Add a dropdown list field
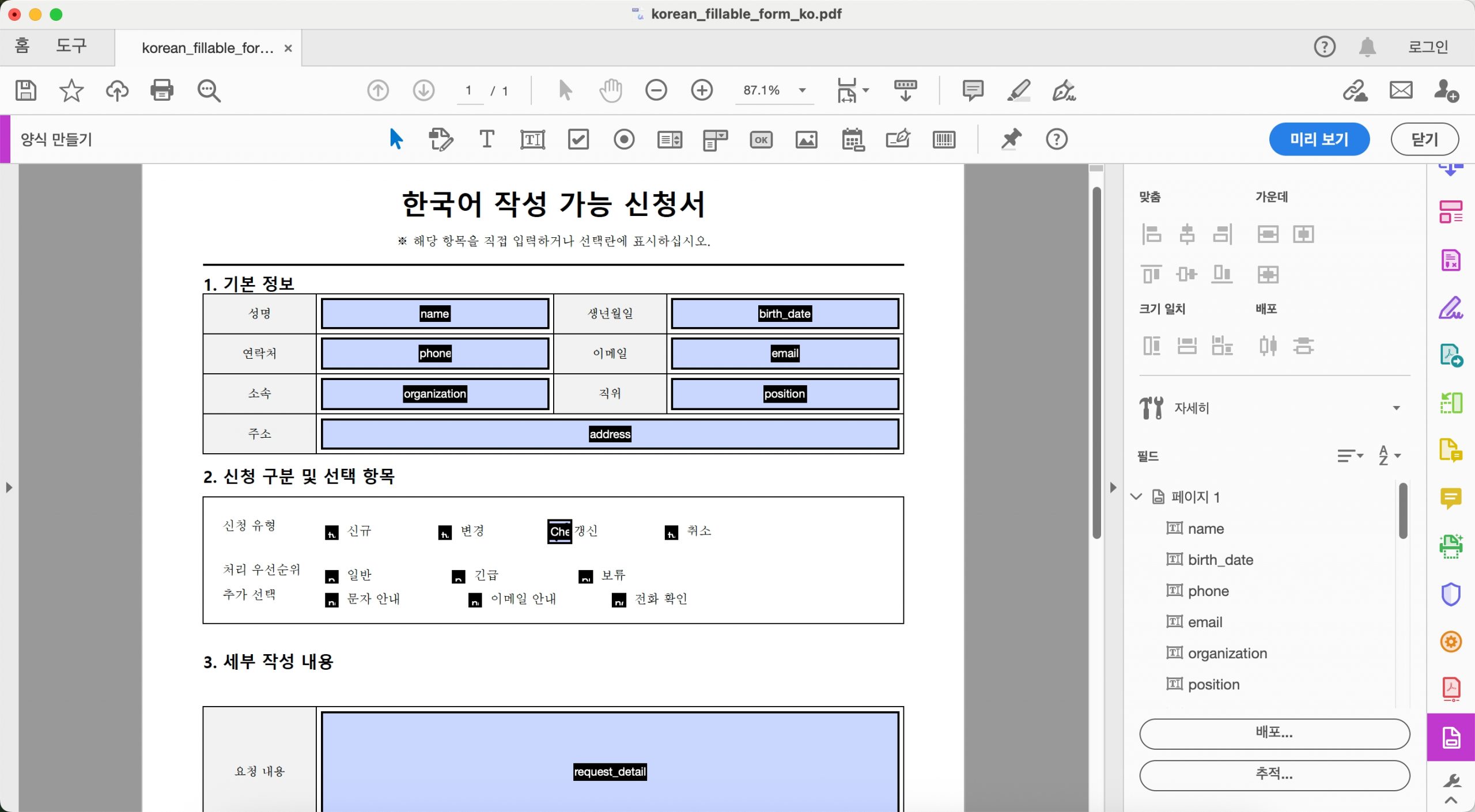Viewport: 1475px width, 812px height. [715, 139]
